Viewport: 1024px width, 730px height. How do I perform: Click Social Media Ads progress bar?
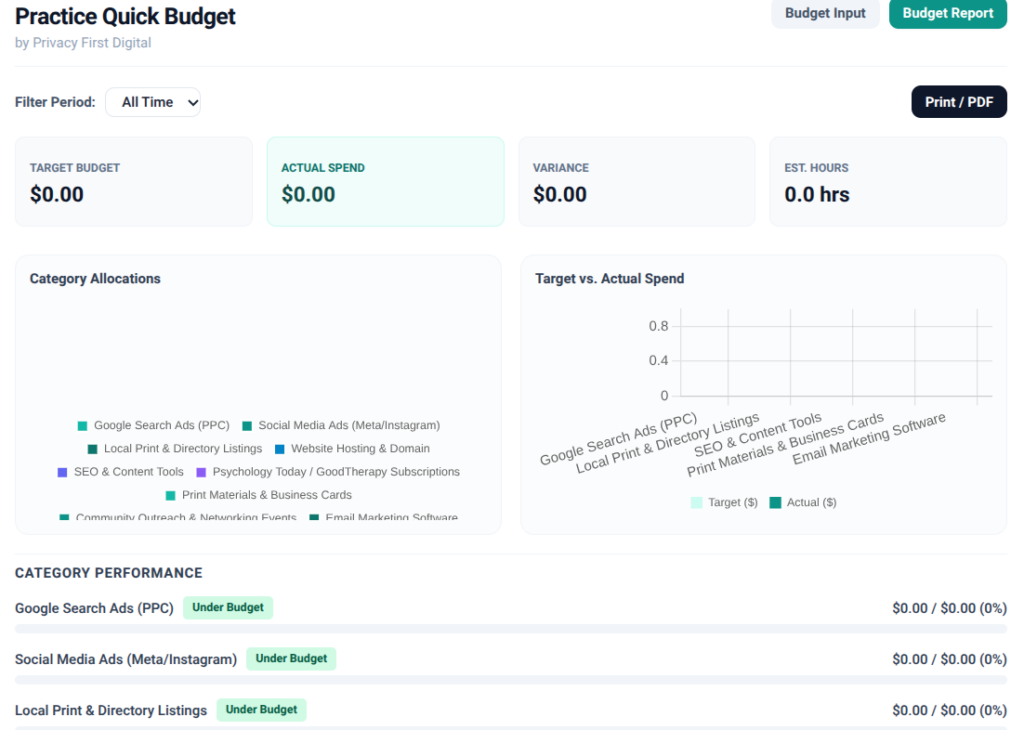pos(511,680)
